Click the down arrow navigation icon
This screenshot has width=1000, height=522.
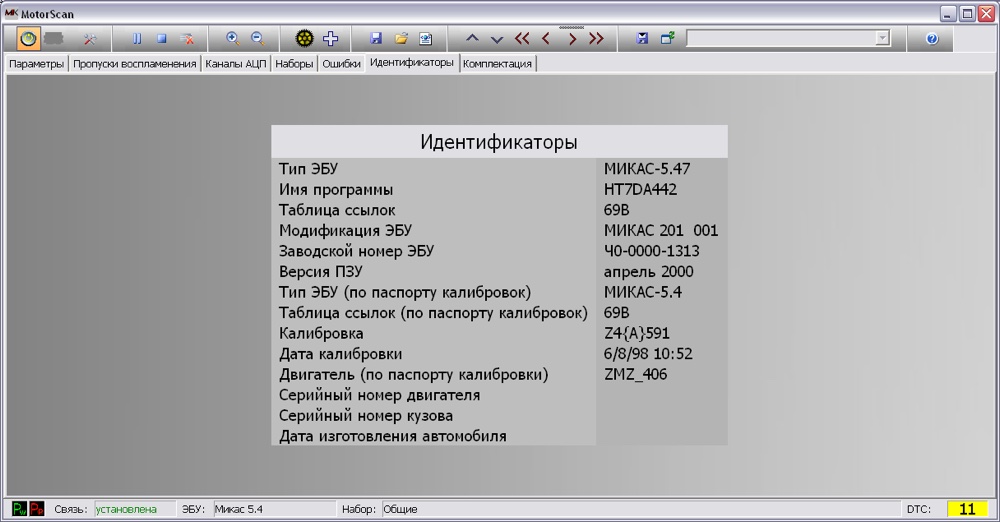pos(497,40)
